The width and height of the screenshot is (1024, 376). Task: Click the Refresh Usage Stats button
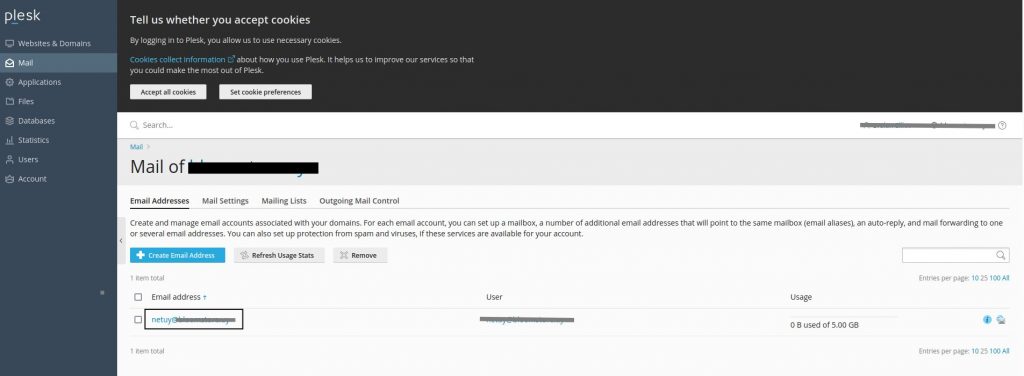click(x=279, y=255)
